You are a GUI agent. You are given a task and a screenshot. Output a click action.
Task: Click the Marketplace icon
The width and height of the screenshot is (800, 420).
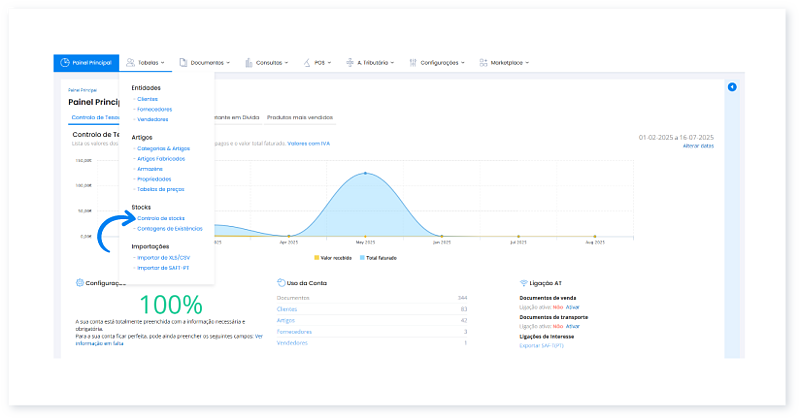point(484,62)
